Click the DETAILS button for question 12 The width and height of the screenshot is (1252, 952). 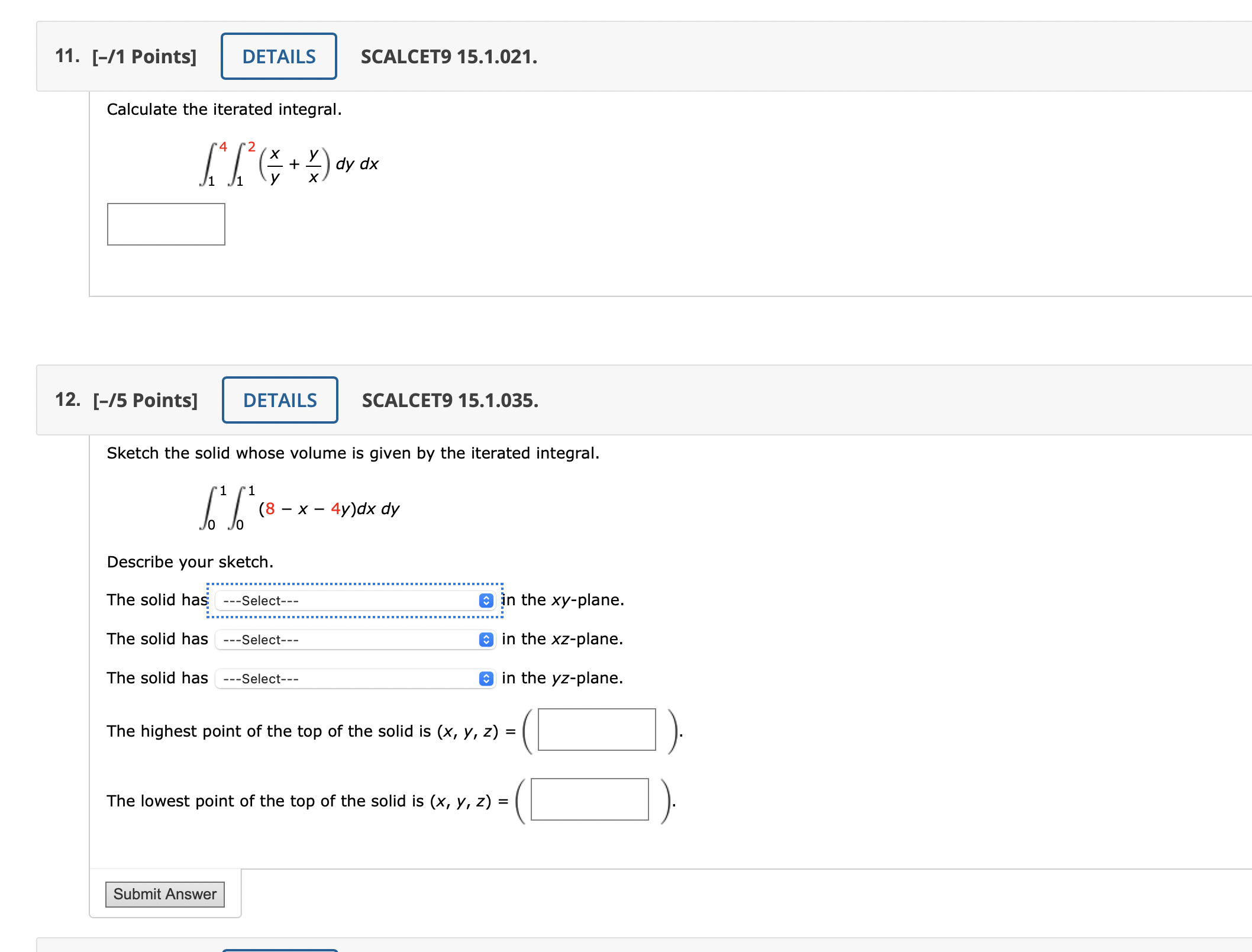click(x=279, y=400)
